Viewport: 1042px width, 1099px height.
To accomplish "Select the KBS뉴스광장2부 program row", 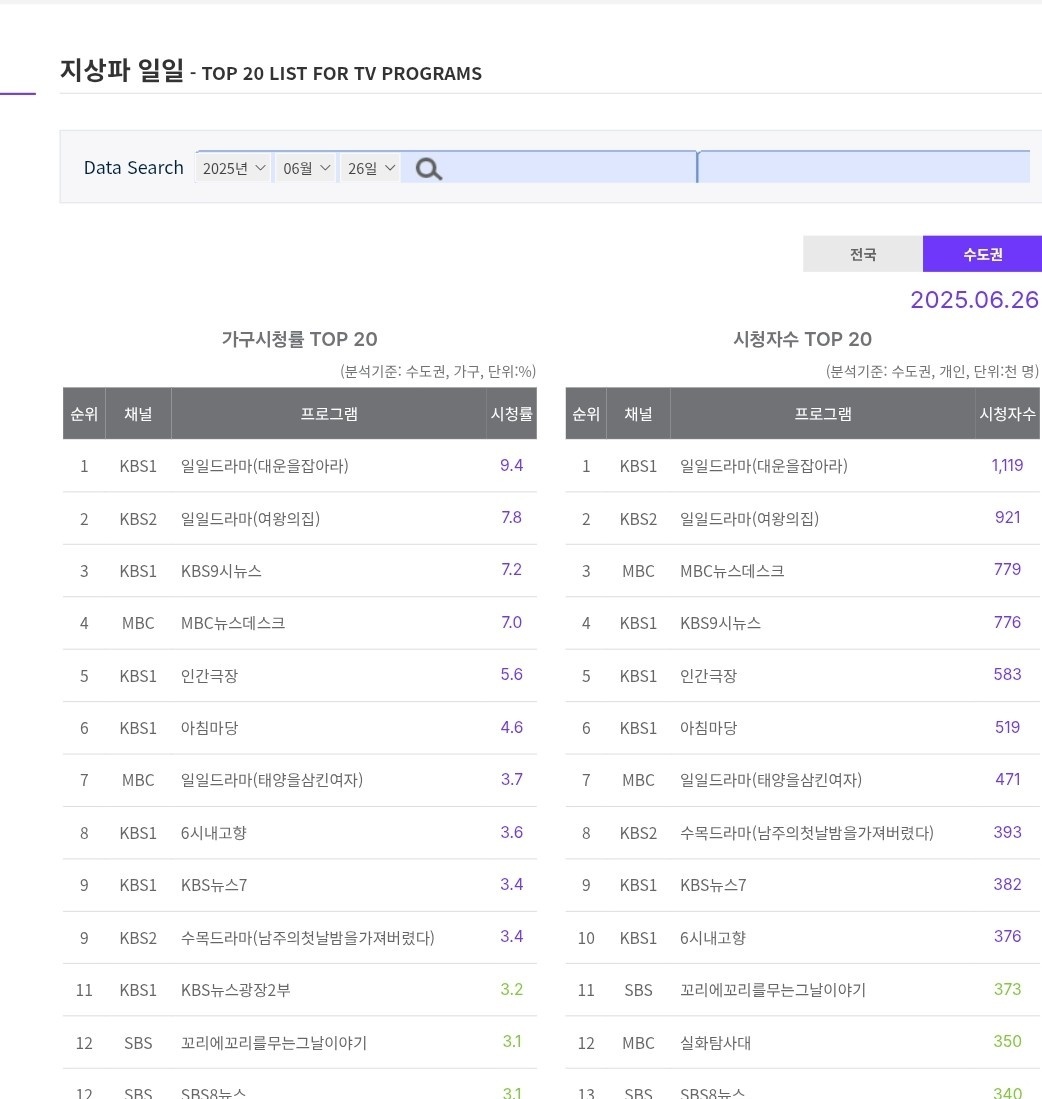I will 235,990.
